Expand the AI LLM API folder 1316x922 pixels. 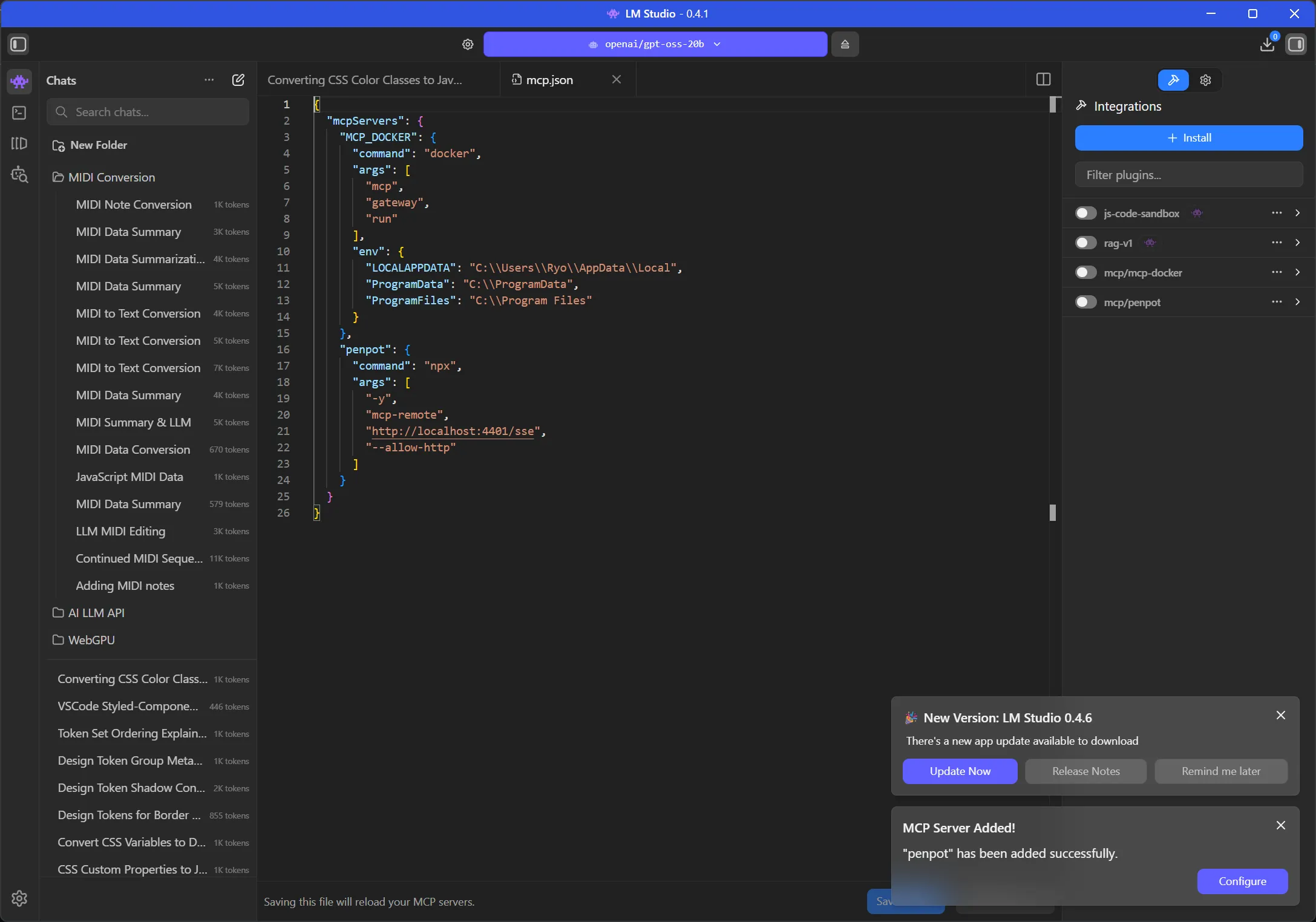coord(96,613)
